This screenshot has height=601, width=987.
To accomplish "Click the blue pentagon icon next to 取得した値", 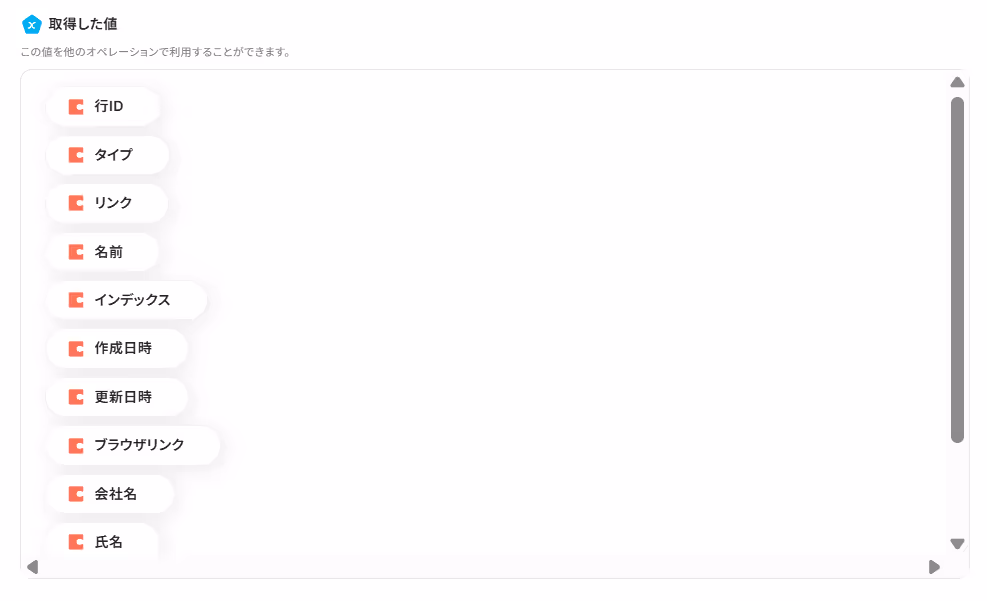I will click(x=31, y=25).
